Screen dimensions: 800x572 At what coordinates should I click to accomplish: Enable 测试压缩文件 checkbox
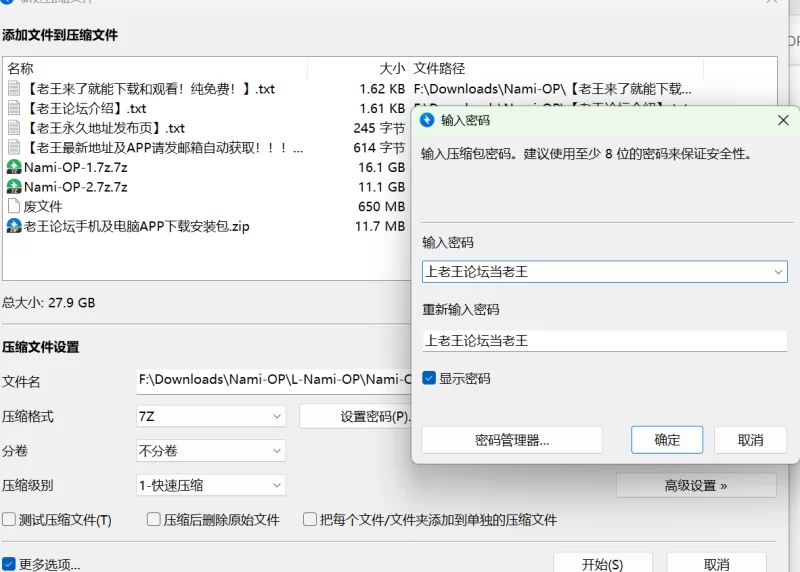[x=9, y=520]
